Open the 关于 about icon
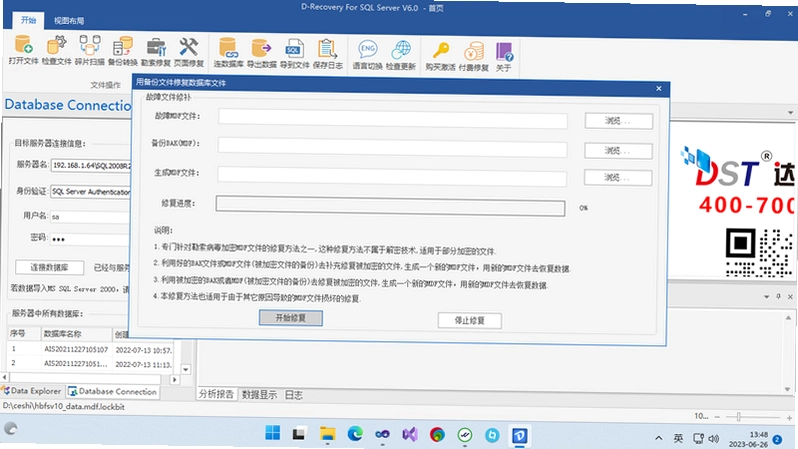Screen dimensions: 798x449 pyautogui.click(x=504, y=57)
